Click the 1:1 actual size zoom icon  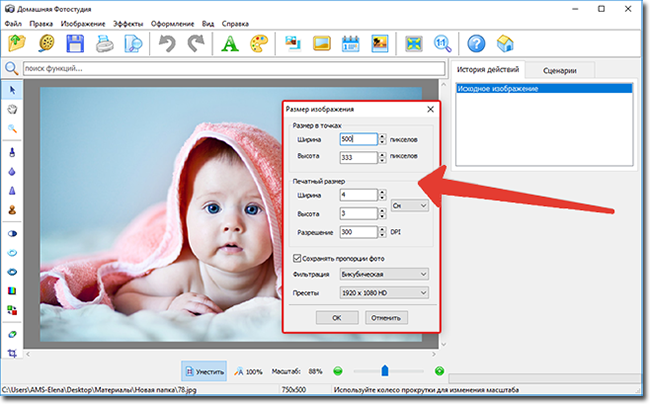point(442,44)
